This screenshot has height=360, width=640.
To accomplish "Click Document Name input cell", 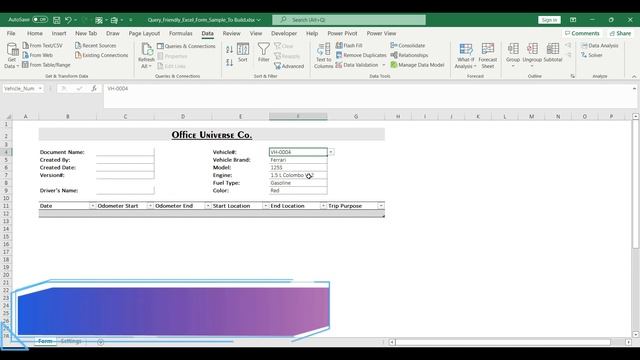I will click(125, 152).
